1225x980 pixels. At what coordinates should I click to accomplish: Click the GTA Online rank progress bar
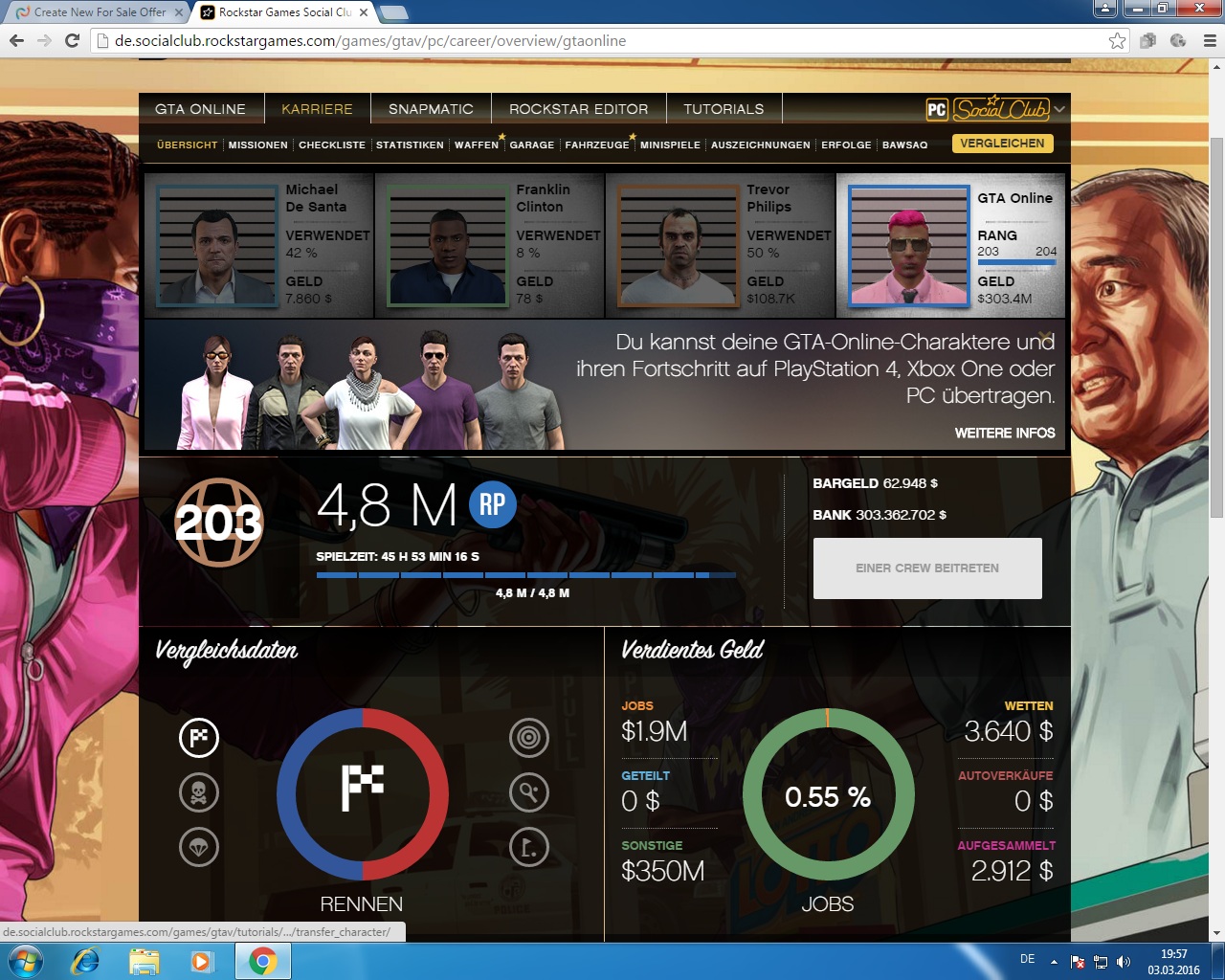(1016, 262)
